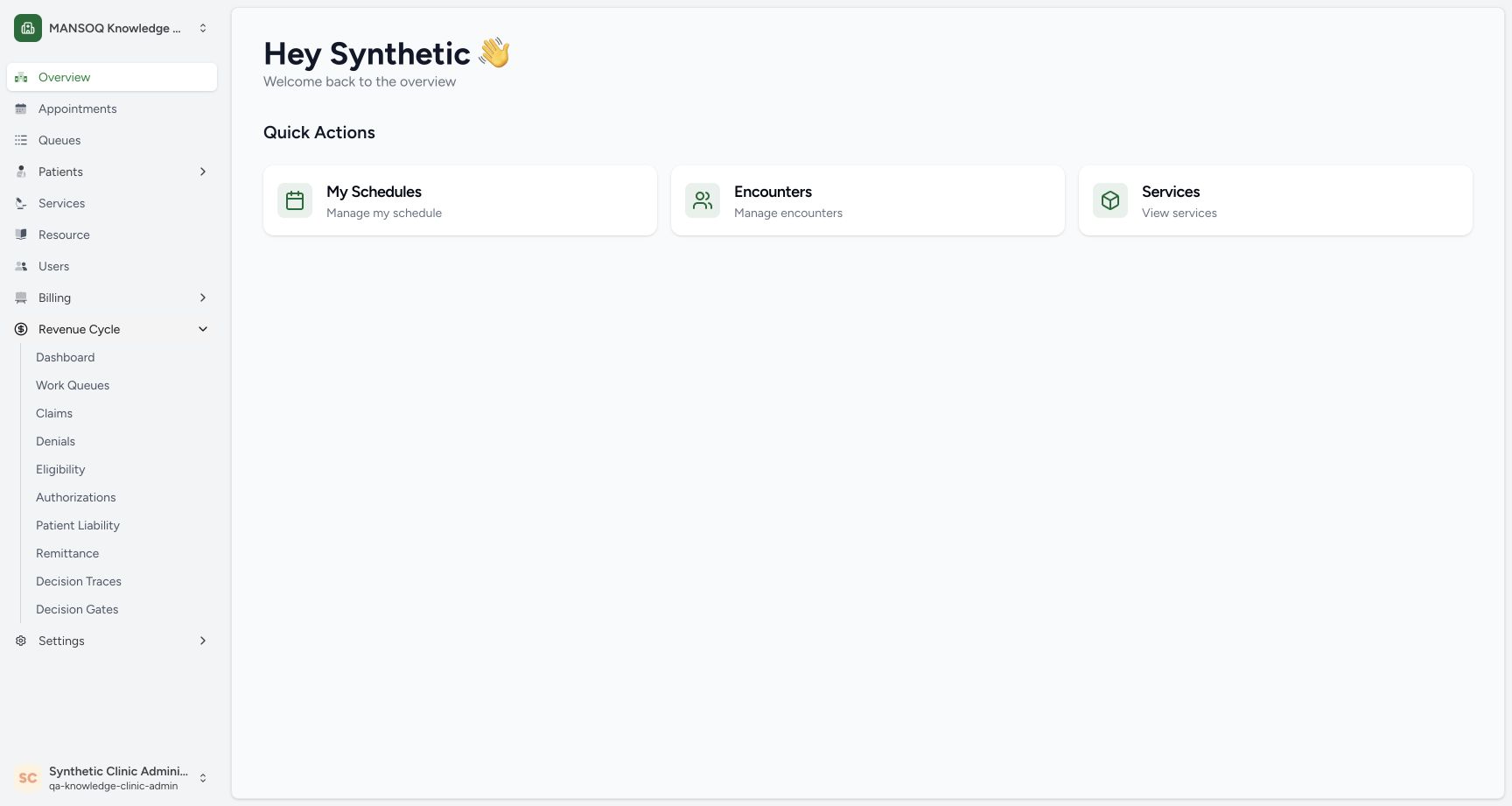Expand the Settings submenu chevron
This screenshot has height=806, width=1512.
(203, 641)
